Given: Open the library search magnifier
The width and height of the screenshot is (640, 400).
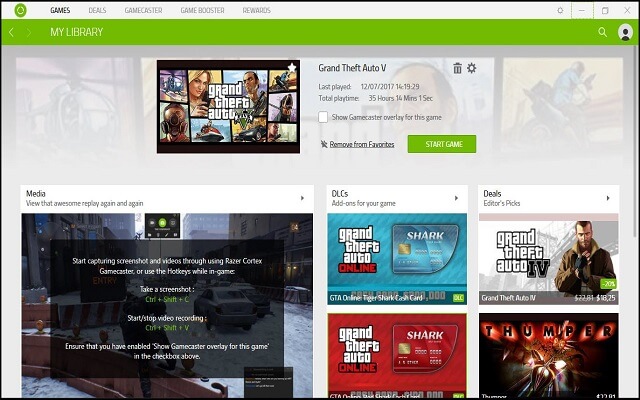Looking at the screenshot, I should [602, 32].
